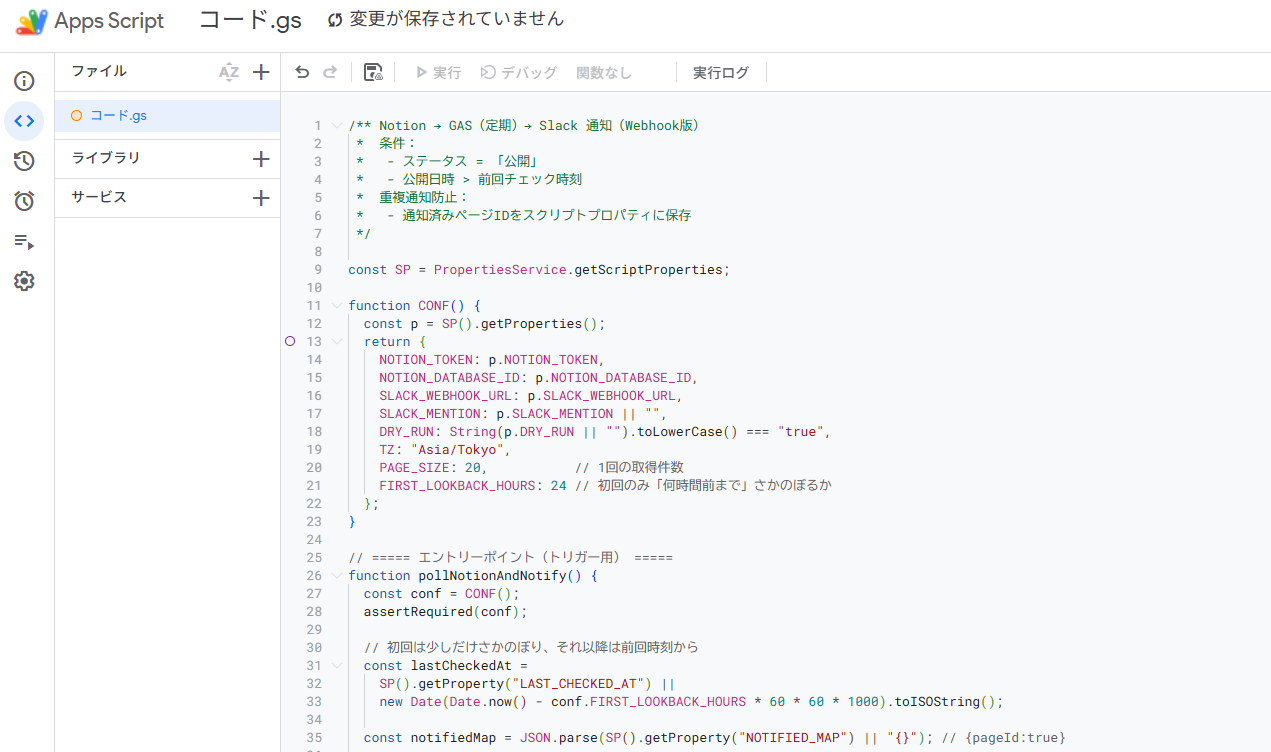Sort files alphabetically with AZ icon

[229, 72]
